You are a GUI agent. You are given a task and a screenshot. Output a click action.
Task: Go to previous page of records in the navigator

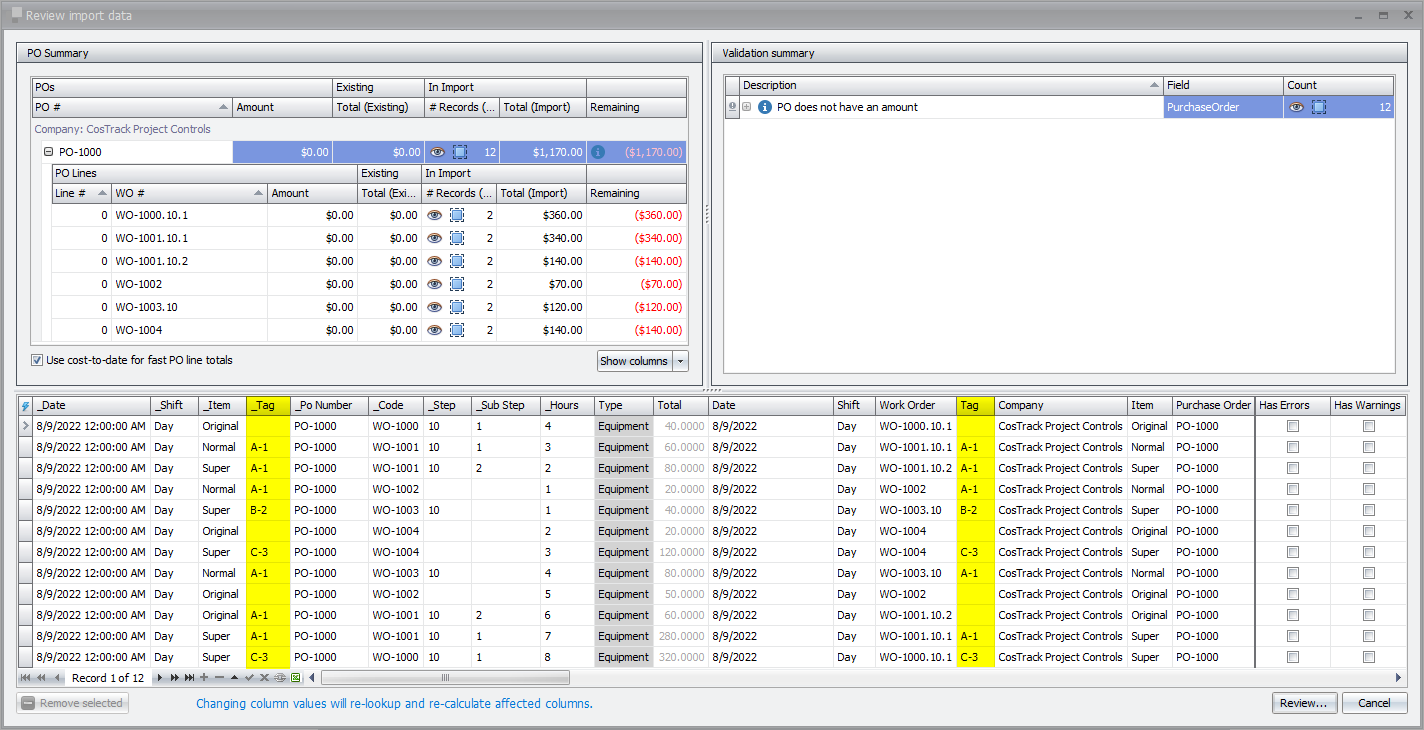coord(42,678)
